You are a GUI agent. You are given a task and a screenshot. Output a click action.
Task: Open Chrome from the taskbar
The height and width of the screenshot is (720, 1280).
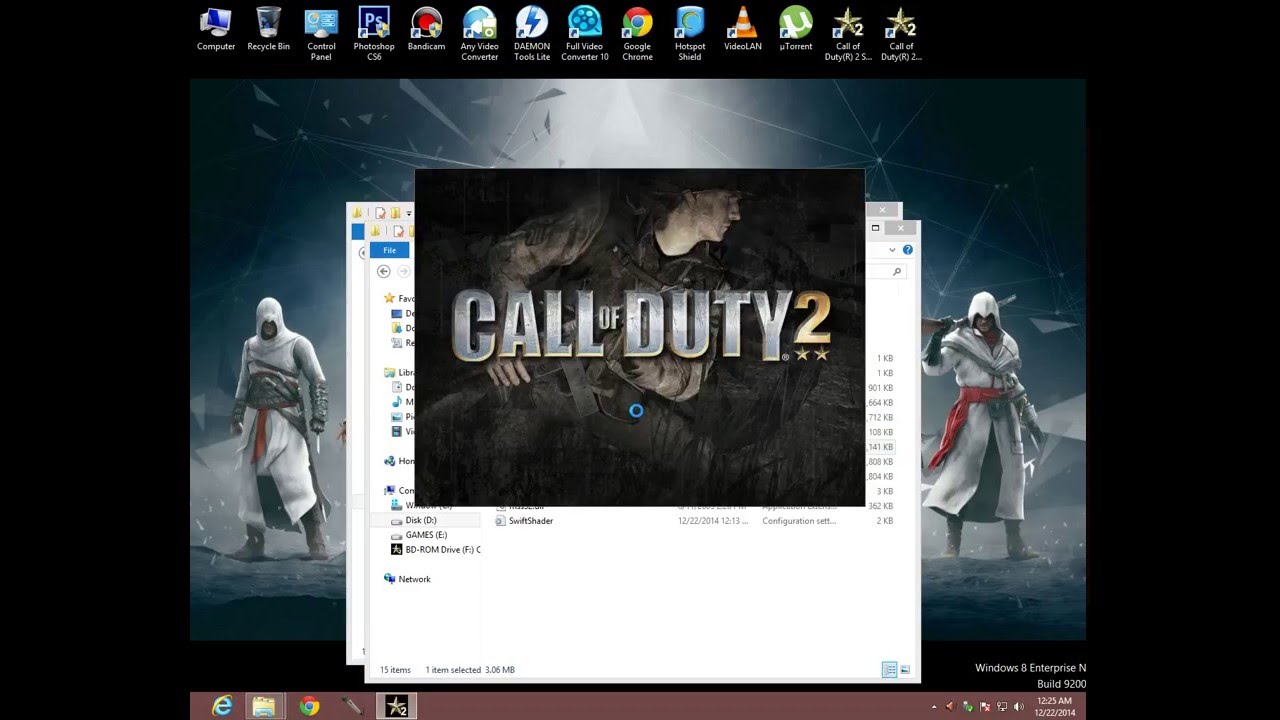309,706
